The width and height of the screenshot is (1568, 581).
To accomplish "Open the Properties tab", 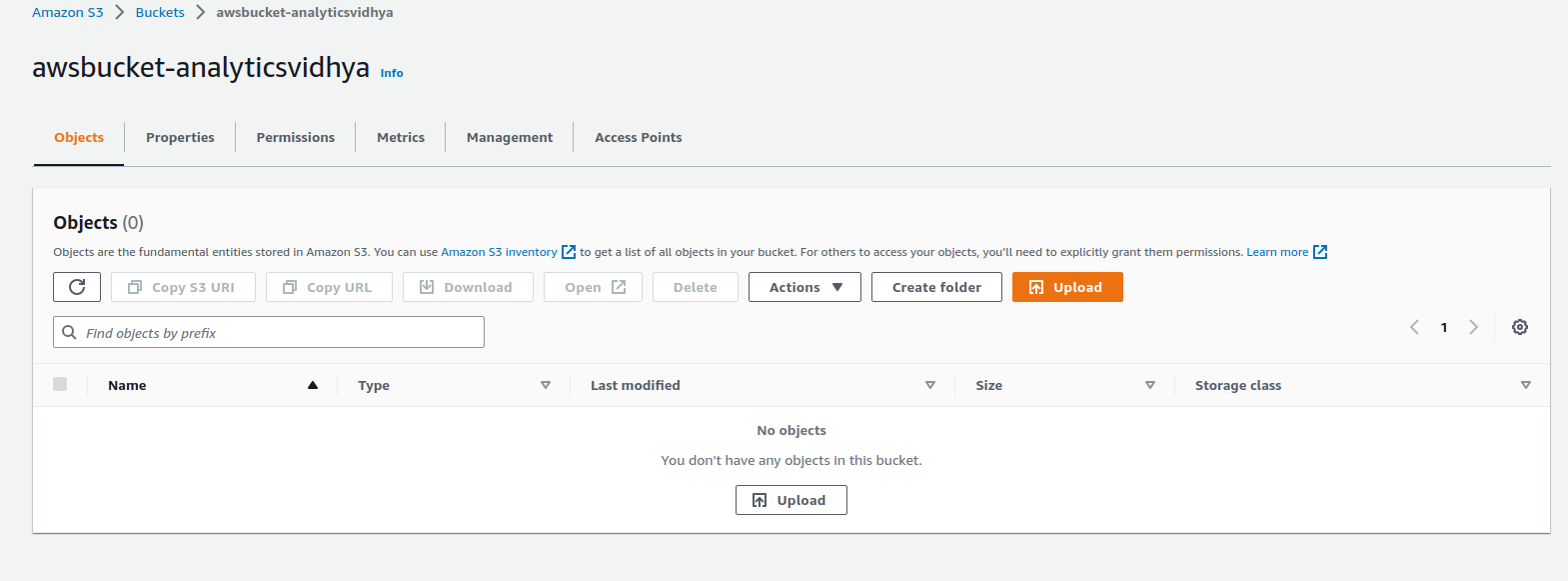I will click(x=180, y=138).
